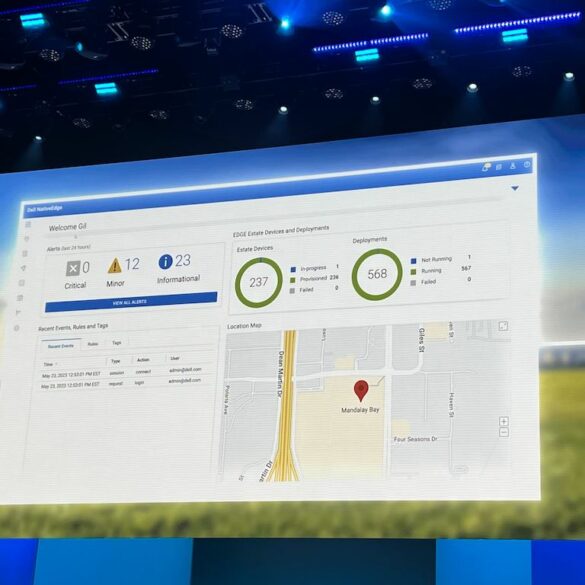Click the flag icon in the sidebar
The height and width of the screenshot is (585, 585).
tap(18, 313)
